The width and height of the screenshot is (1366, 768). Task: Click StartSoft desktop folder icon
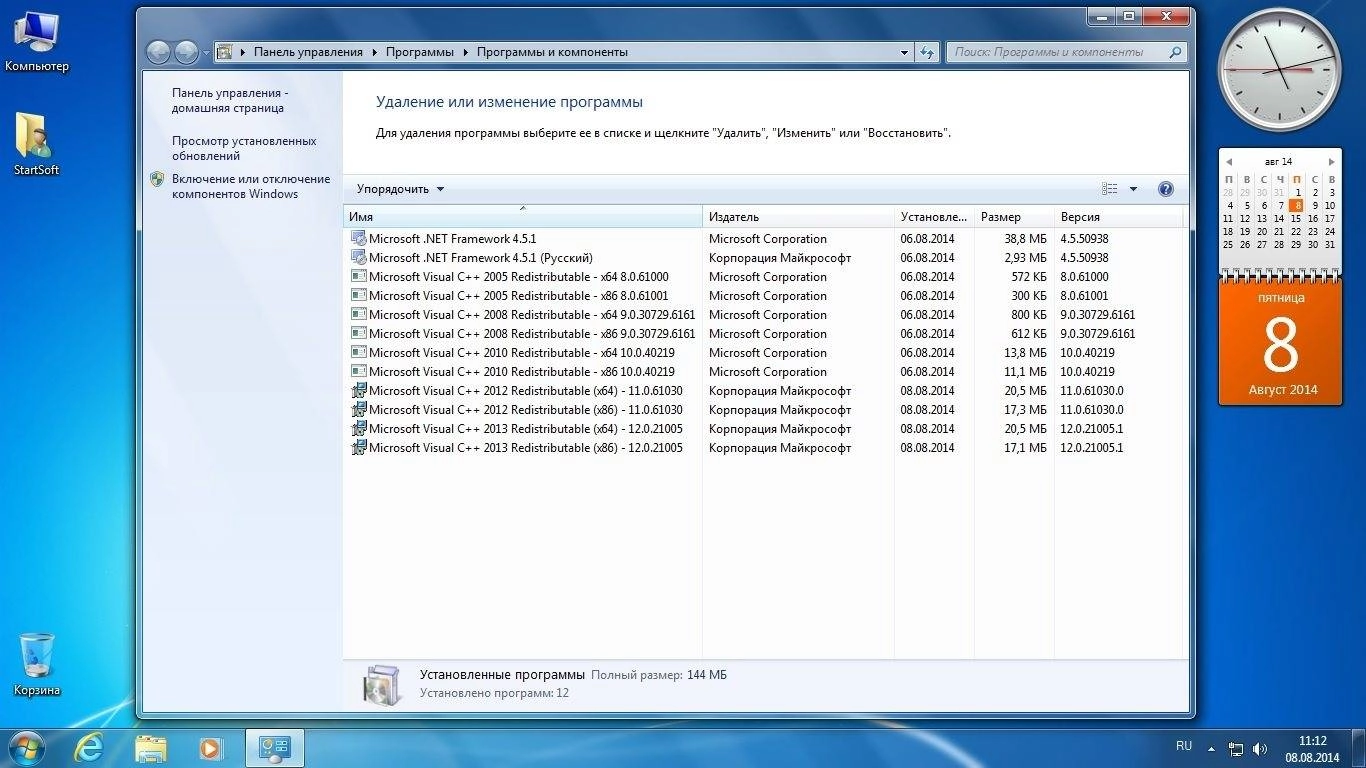tap(36, 144)
